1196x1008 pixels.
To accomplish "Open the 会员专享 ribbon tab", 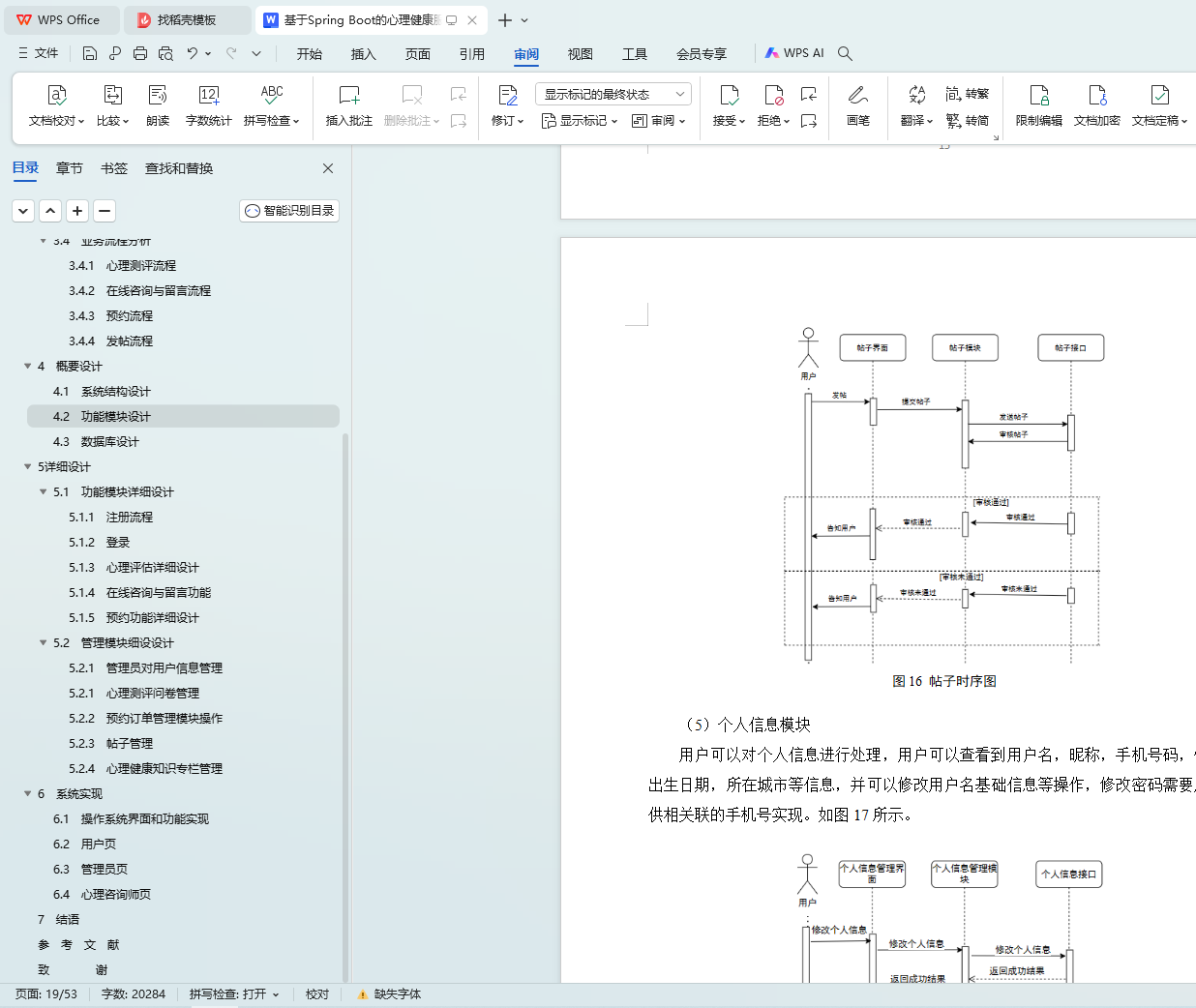I will [x=702, y=53].
